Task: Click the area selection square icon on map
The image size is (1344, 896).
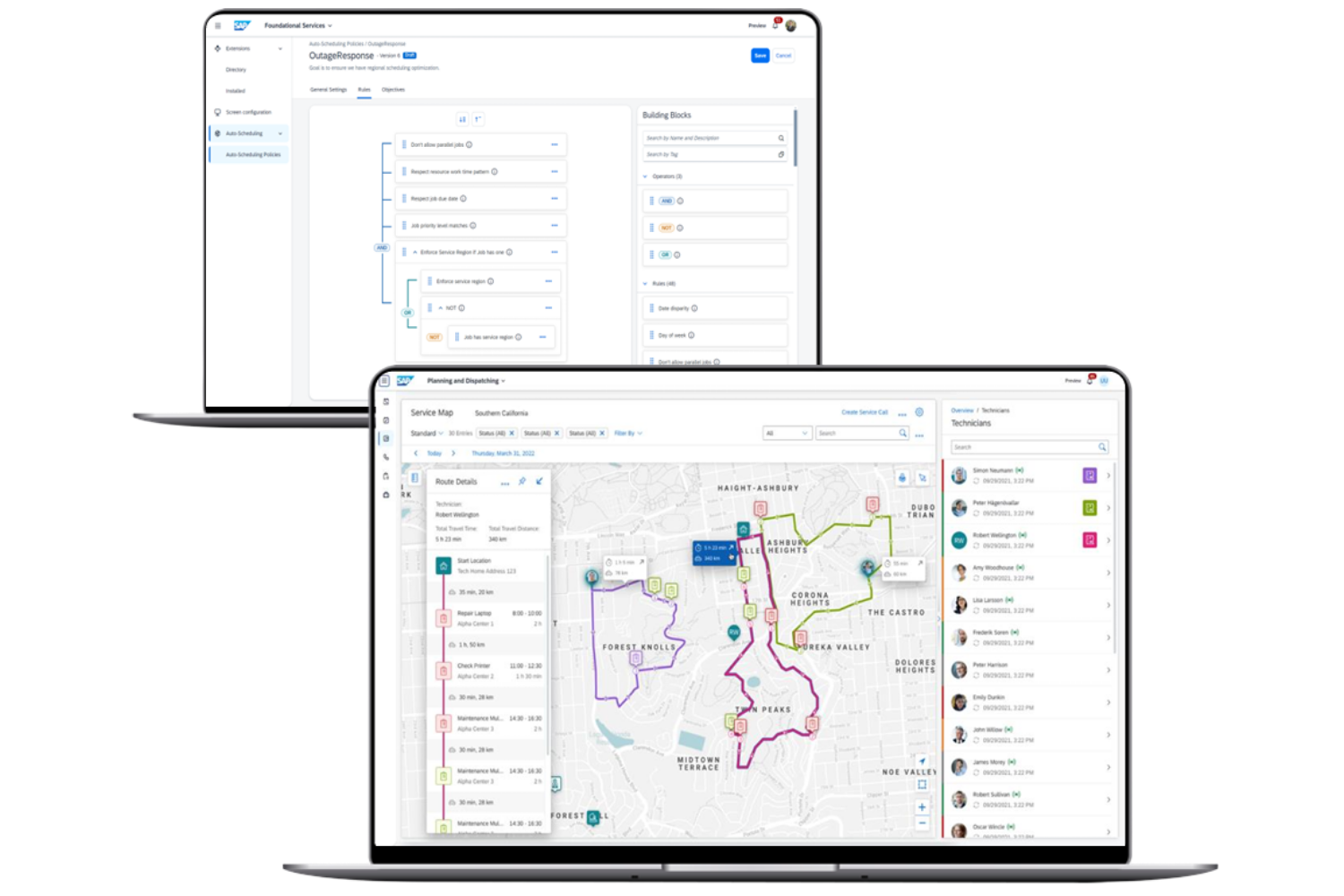Action: pyautogui.click(x=922, y=784)
